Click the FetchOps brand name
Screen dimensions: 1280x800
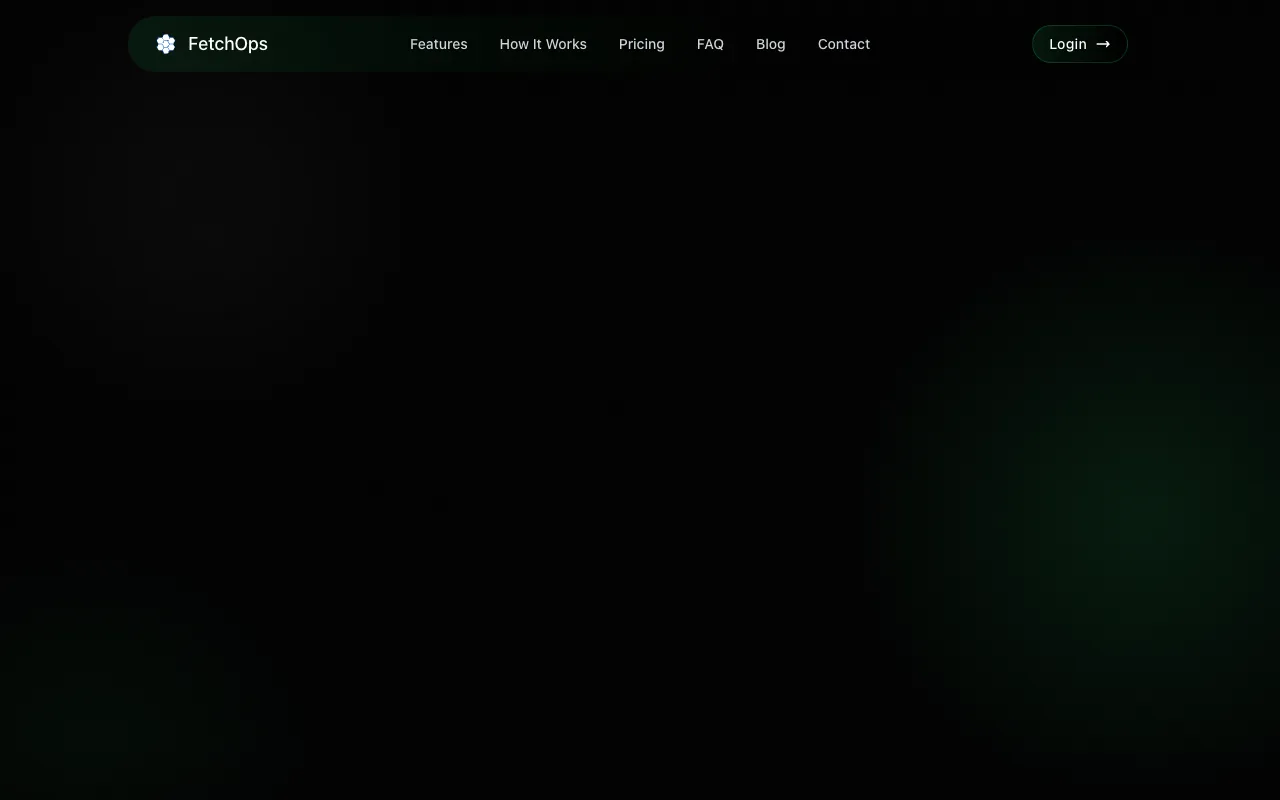point(228,44)
